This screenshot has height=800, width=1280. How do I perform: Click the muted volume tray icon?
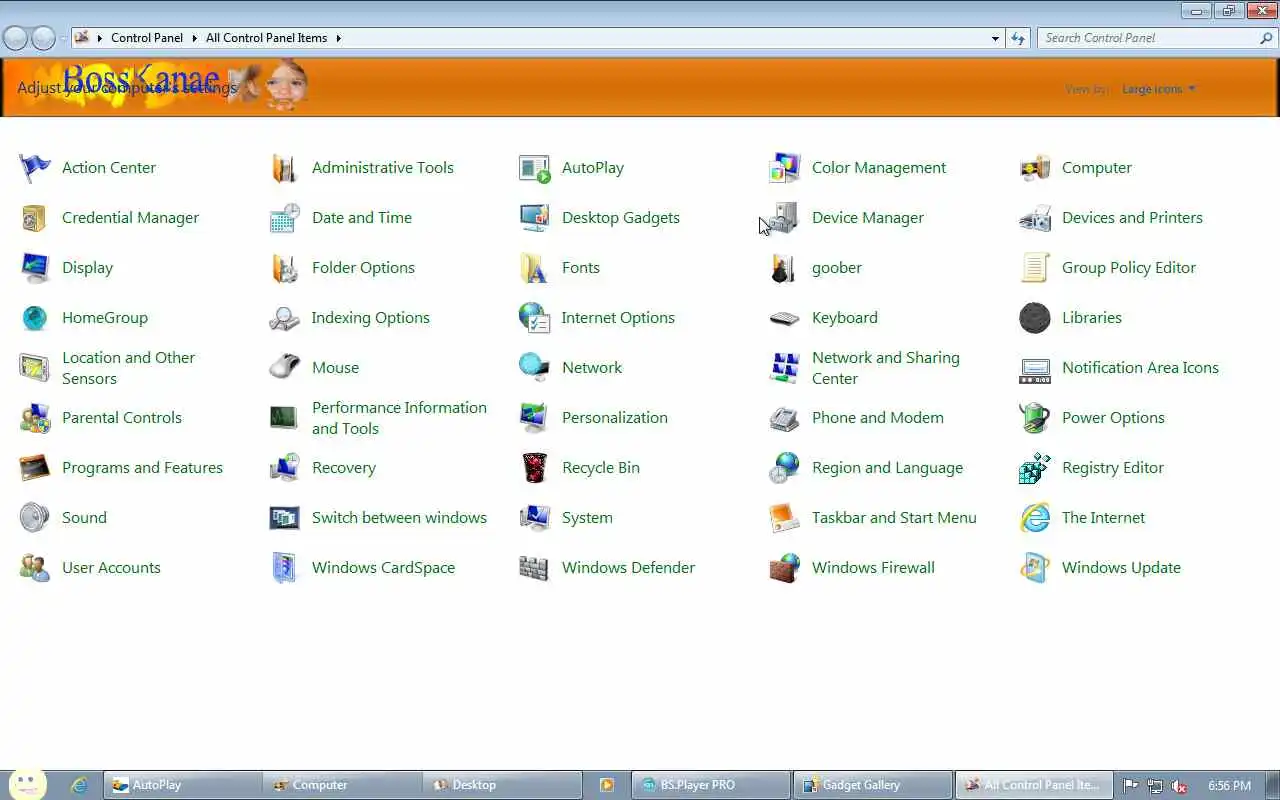pos(1179,786)
